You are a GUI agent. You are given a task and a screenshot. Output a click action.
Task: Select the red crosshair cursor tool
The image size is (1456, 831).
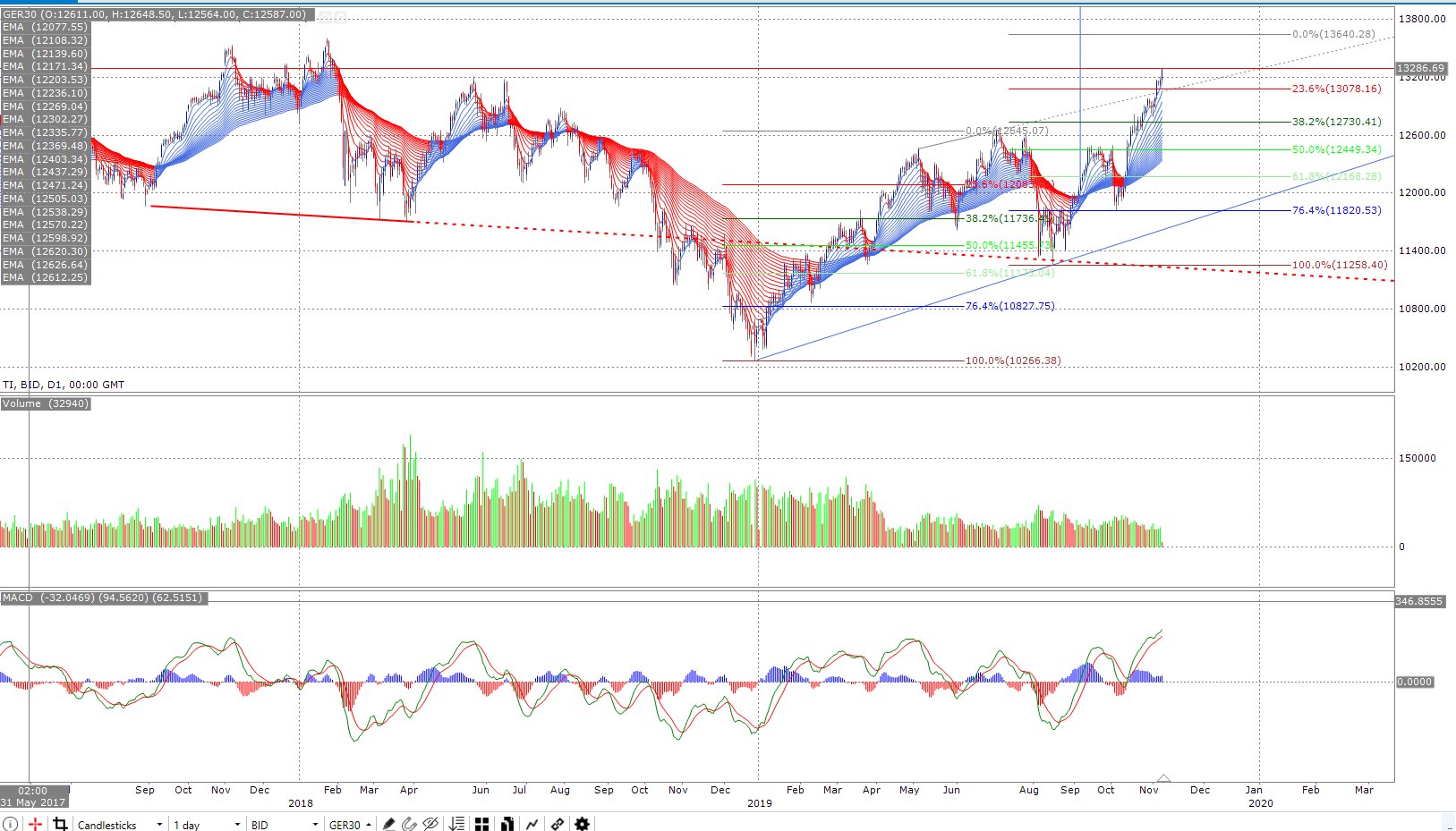pyautogui.click(x=35, y=824)
